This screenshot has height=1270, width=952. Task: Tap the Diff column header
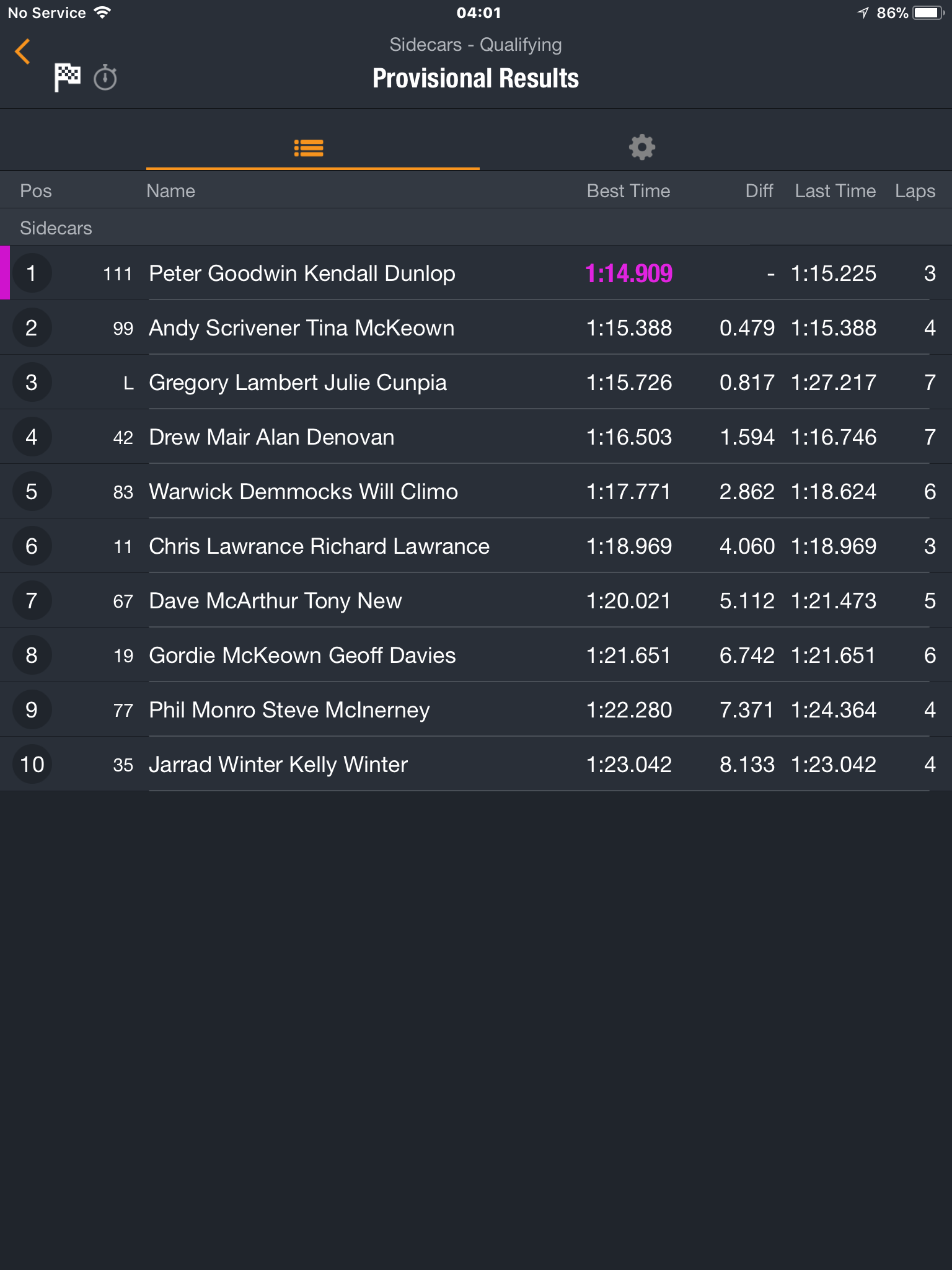(x=759, y=191)
